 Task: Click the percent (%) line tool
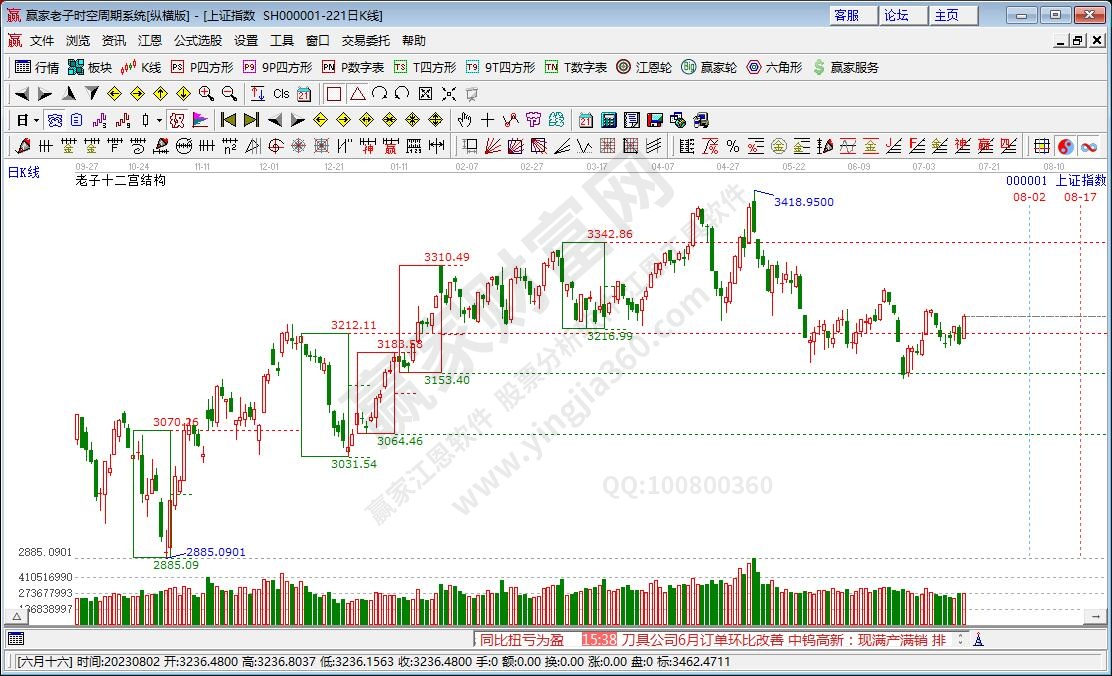coord(733,146)
